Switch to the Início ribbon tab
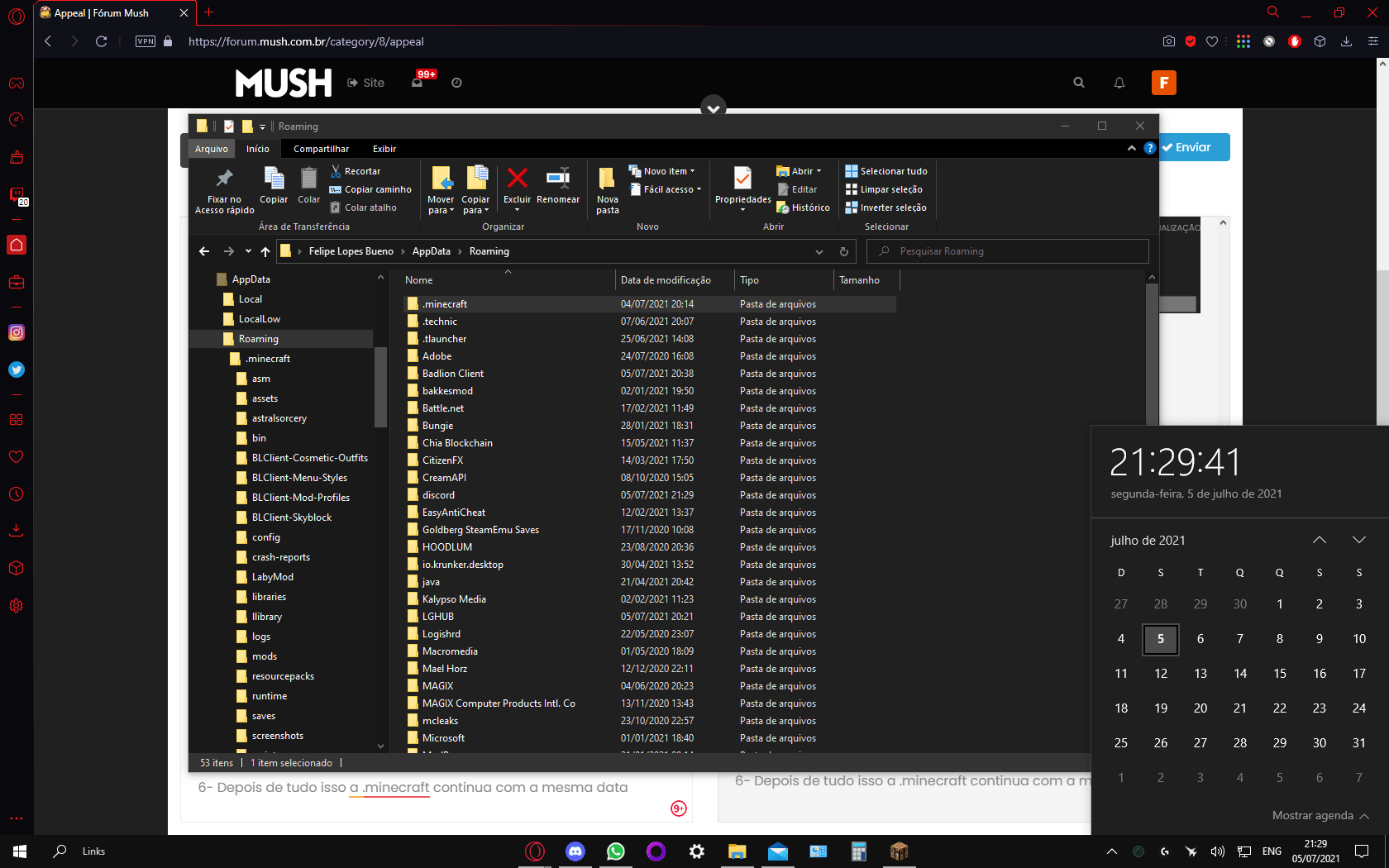This screenshot has width=1389, height=868. (258, 149)
